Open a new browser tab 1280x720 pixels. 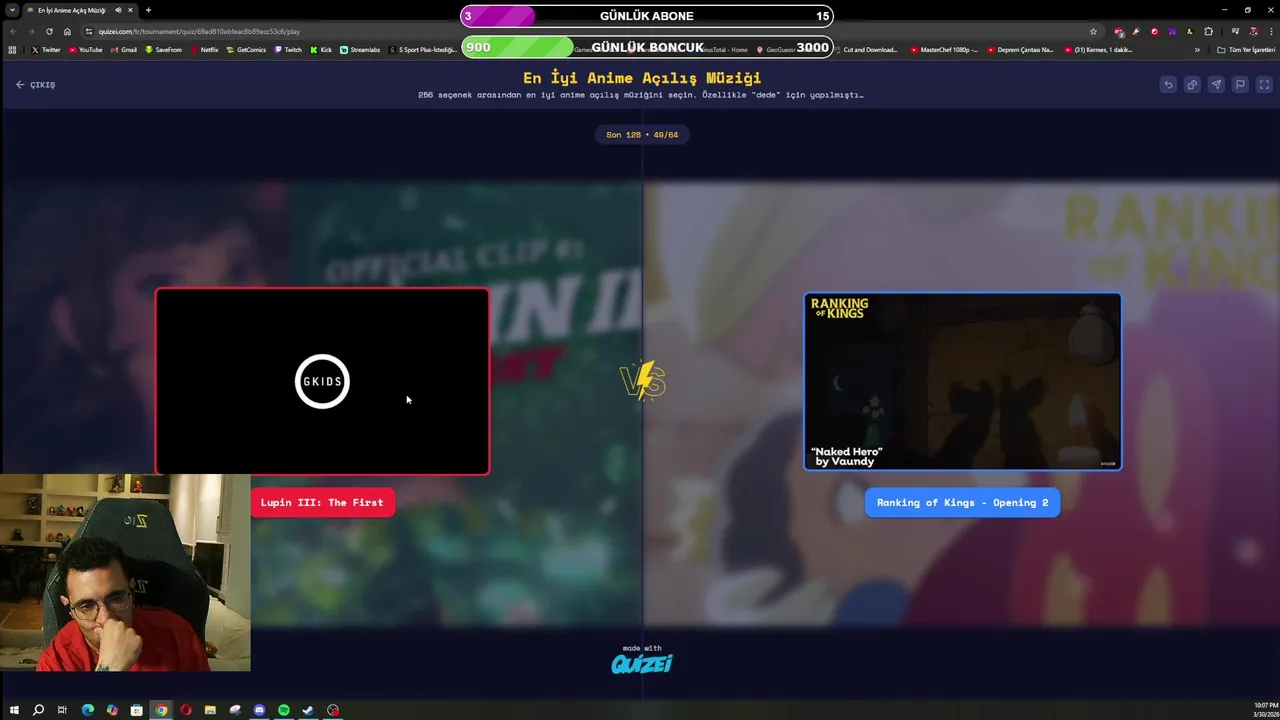click(148, 10)
